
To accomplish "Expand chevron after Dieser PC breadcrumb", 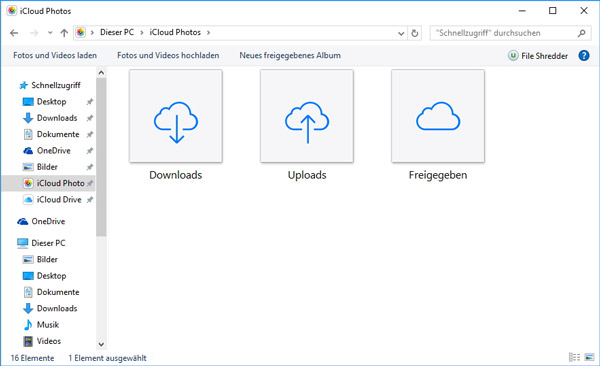I will [x=142, y=33].
